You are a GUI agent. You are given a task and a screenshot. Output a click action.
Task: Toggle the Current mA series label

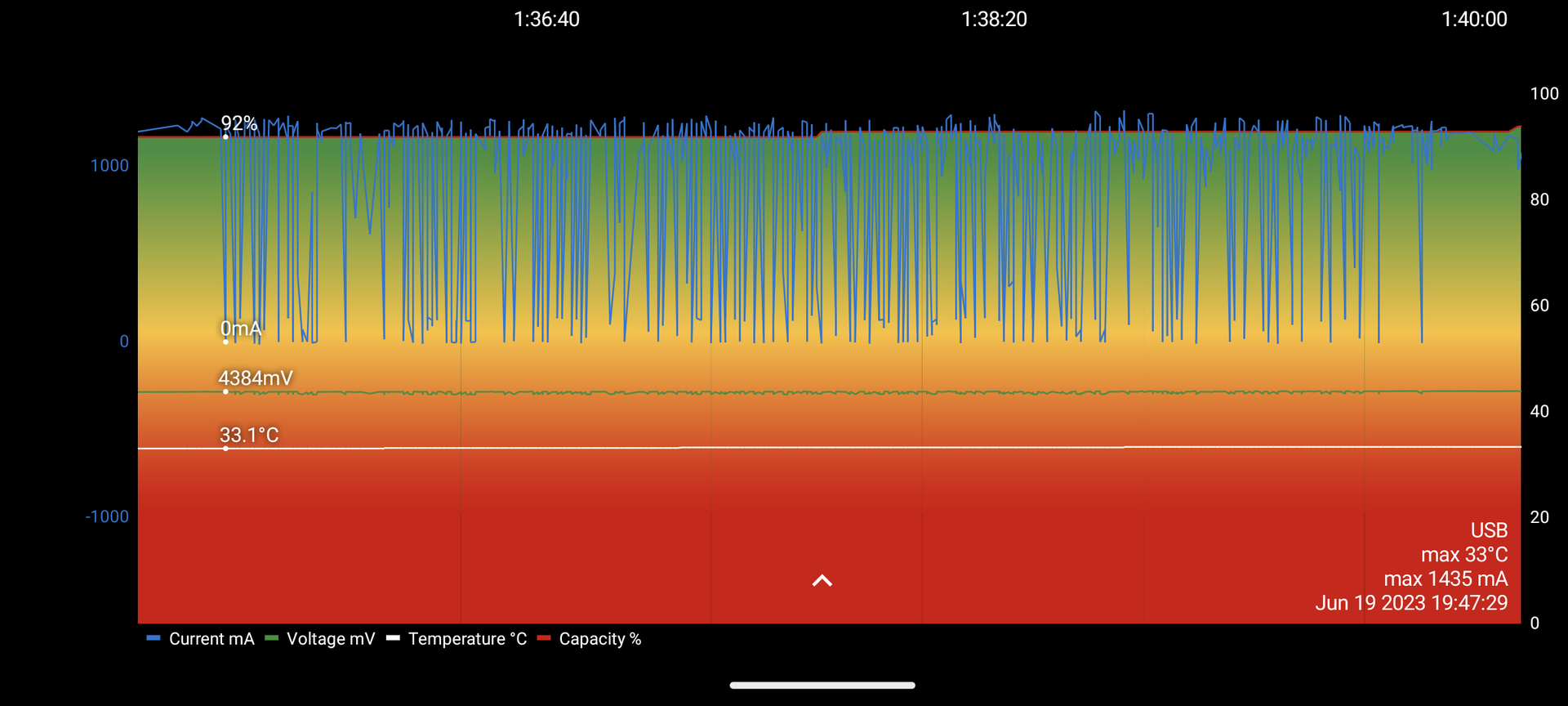212,639
